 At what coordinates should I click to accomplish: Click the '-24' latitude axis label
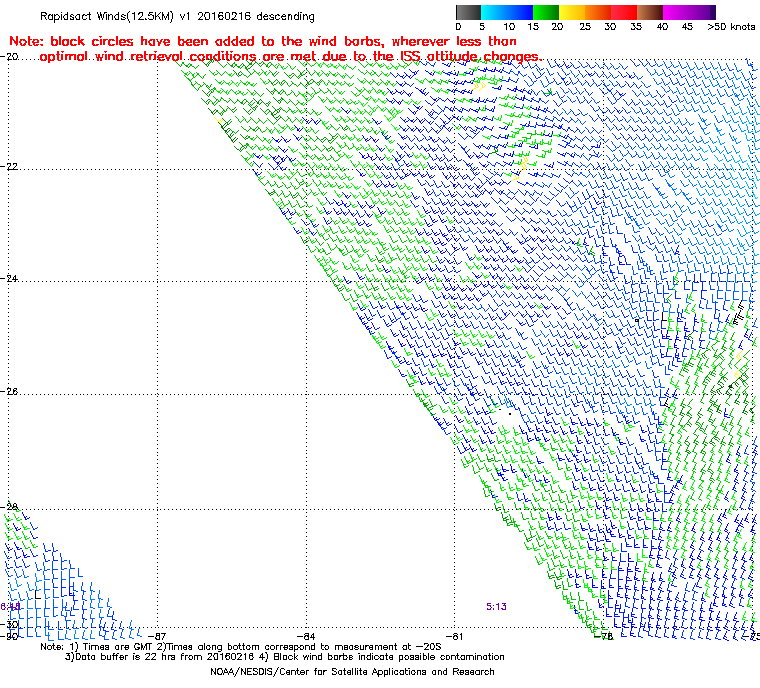click(x=9, y=279)
